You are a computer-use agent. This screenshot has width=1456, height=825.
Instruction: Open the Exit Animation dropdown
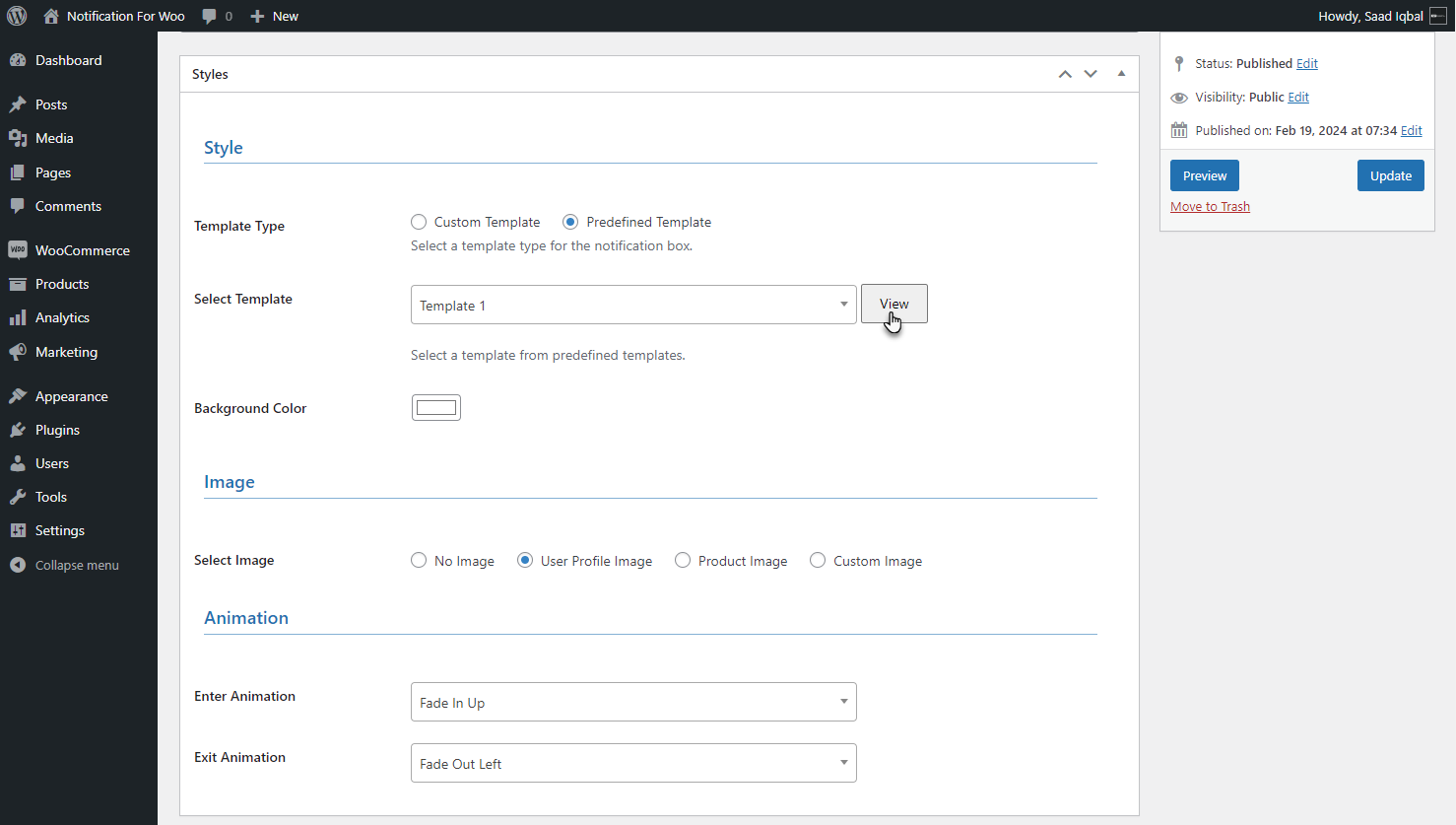[x=633, y=763]
